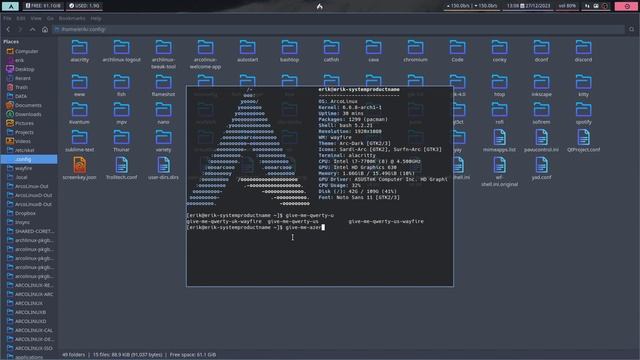Select the user-dirs.dirs file
Viewport: 640px width, 360px height.
click(x=163, y=169)
